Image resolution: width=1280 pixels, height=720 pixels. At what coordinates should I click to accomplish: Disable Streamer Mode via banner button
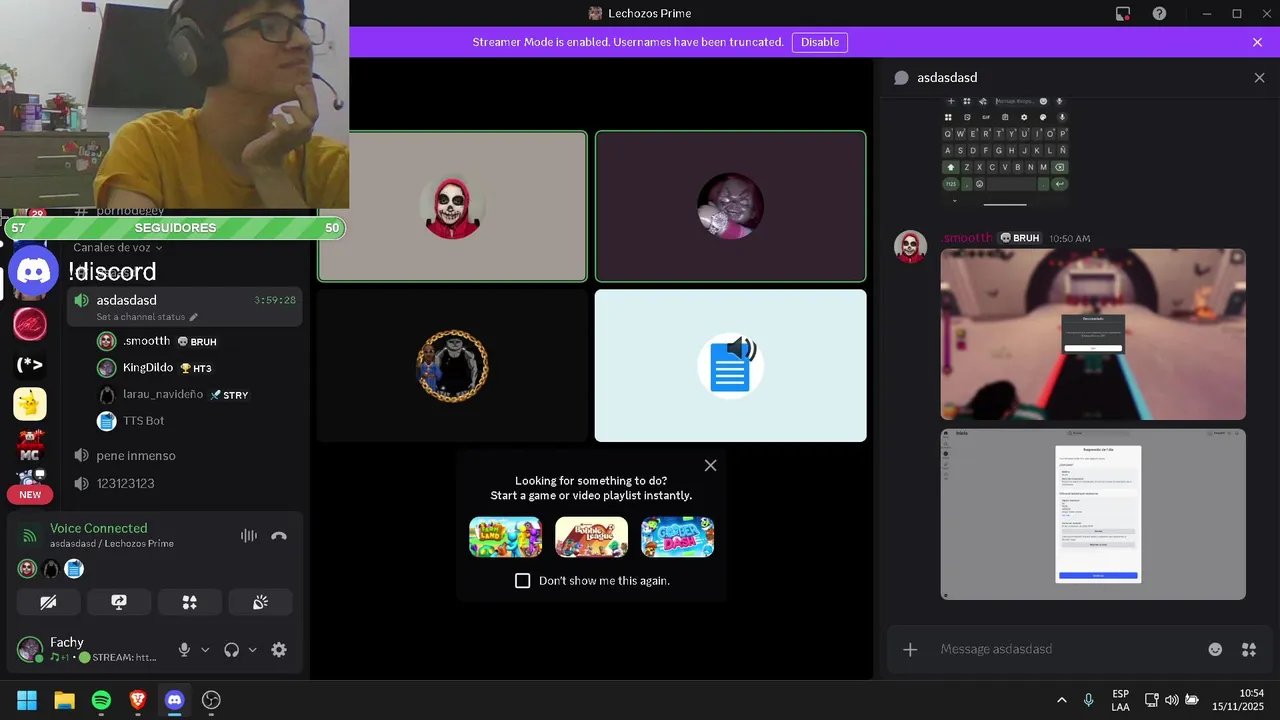point(820,42)
